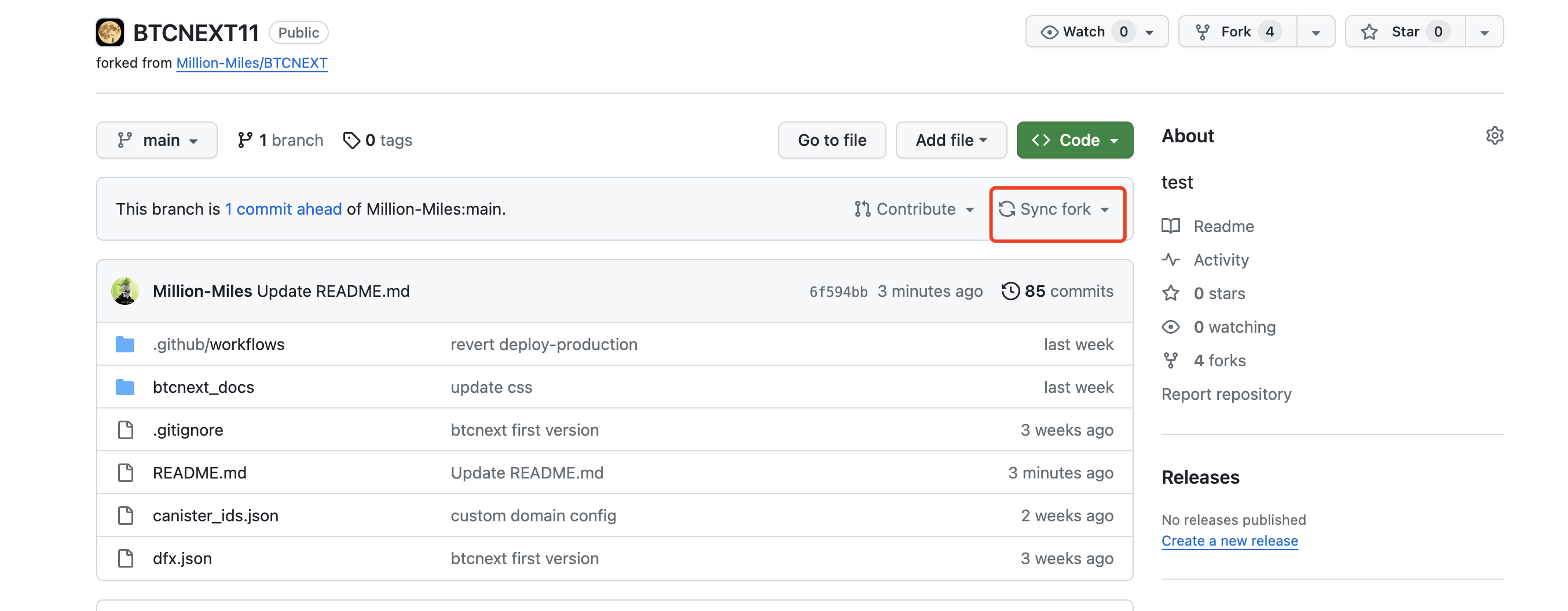Click the branch icon beside 1 branch
1568x611 pixels.
(245, 140)
